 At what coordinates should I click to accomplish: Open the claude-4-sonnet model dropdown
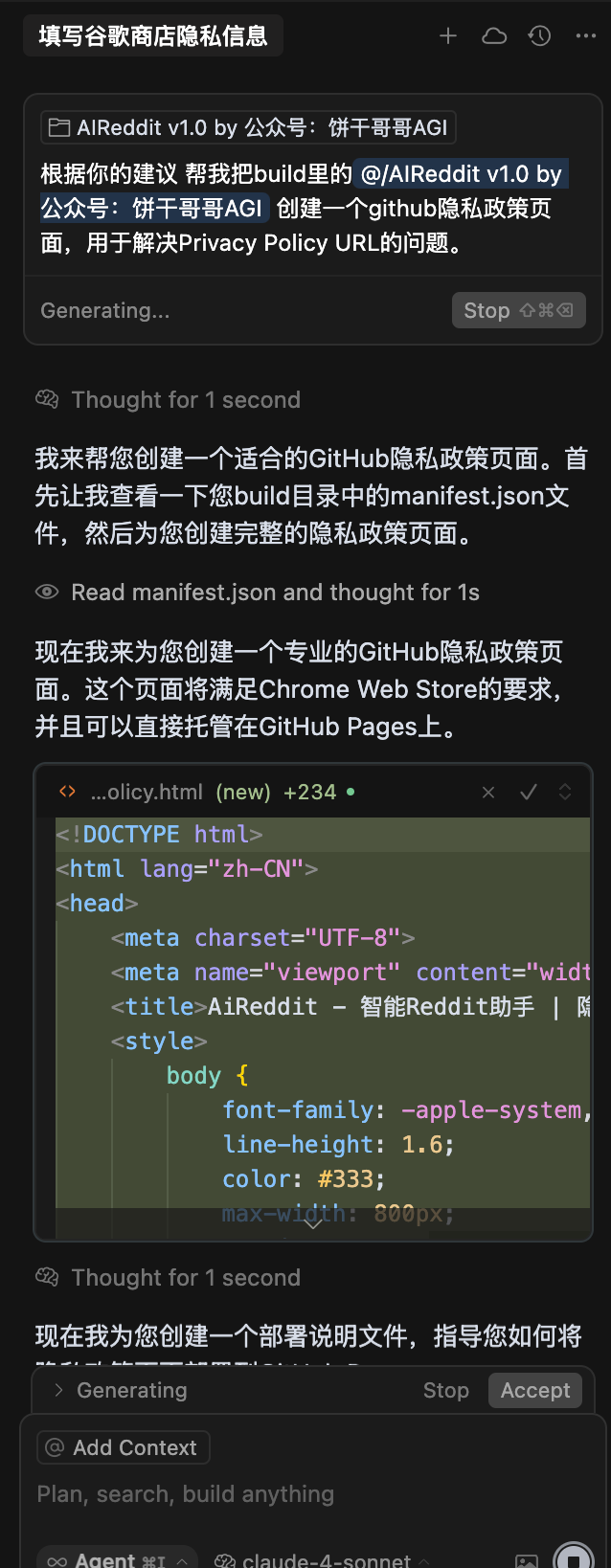[x=322, y=1558]
